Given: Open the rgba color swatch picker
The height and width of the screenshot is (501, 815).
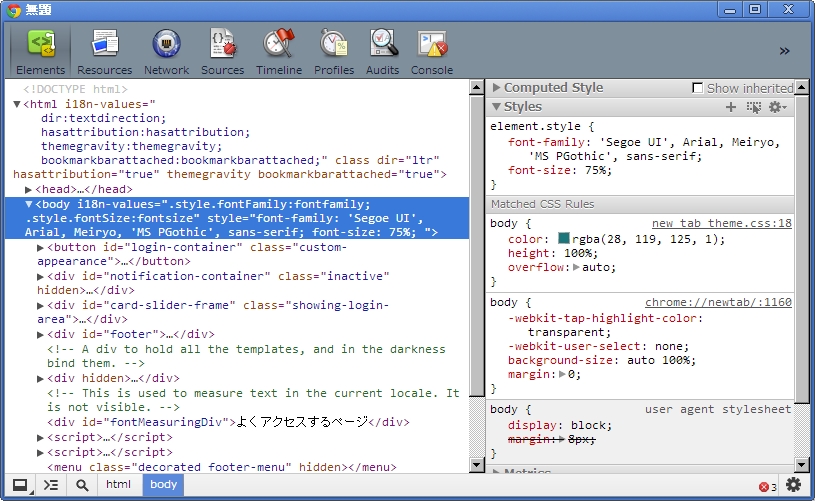Looking at the screenshot, I should pos(564,239).
